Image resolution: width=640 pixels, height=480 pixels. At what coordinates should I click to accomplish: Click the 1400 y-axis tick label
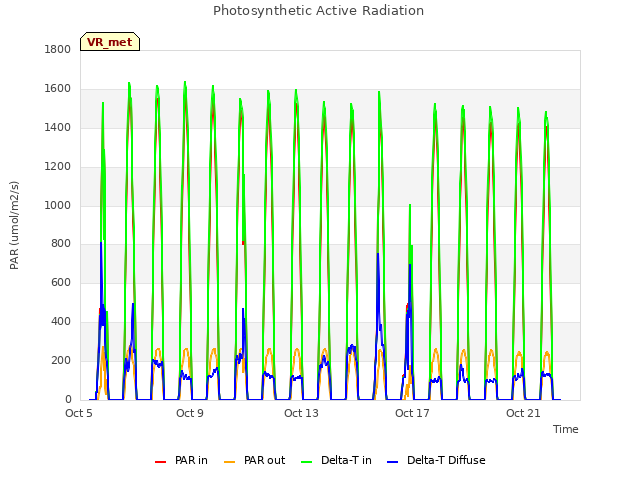coord(58,127)
